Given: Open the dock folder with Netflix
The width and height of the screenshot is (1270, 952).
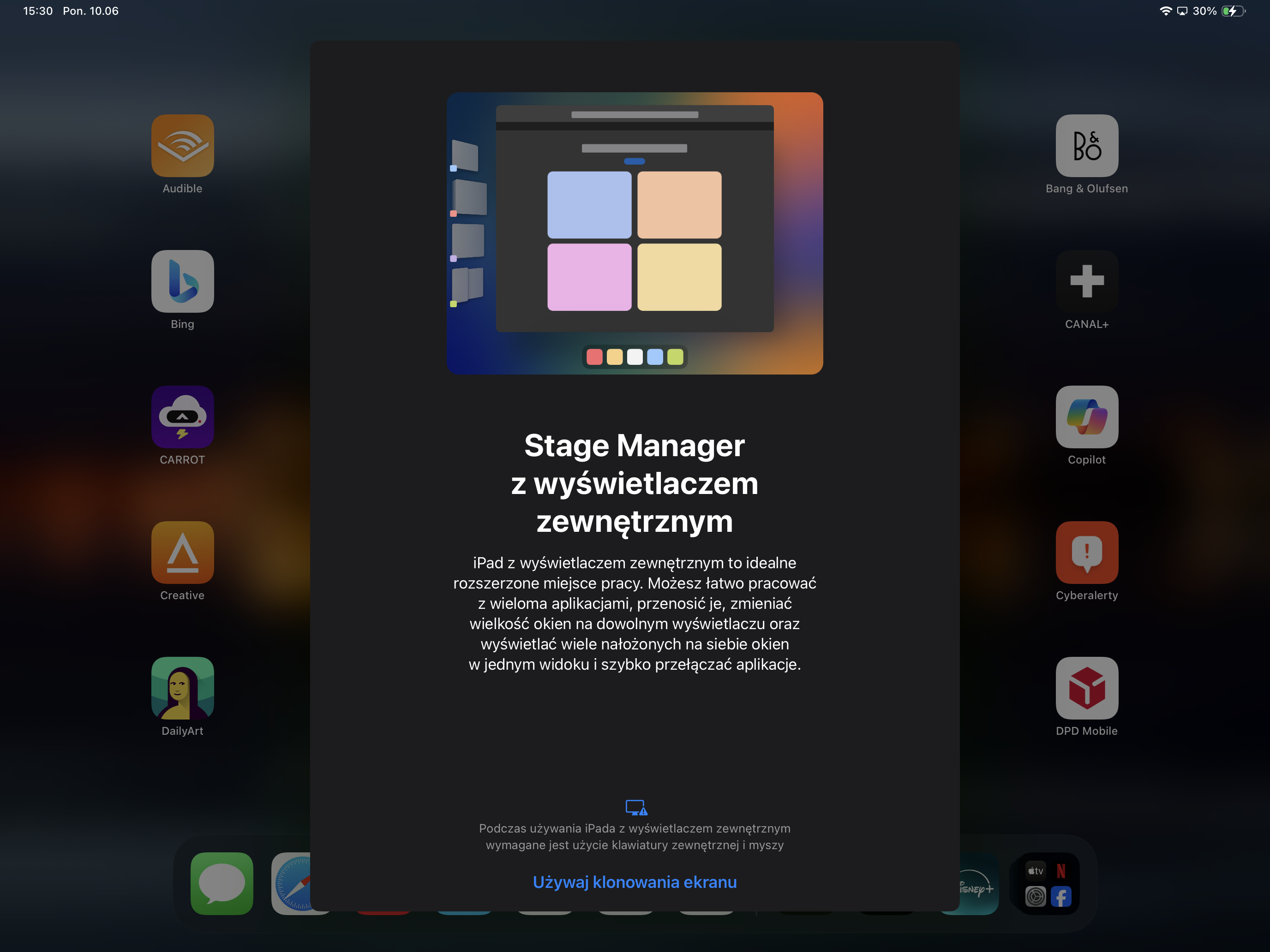Looking at the screenshot, I should pos(1048,883).
